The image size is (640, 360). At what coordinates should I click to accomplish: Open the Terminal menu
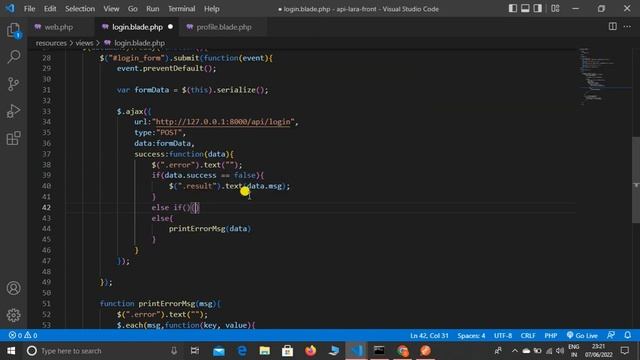182,9
